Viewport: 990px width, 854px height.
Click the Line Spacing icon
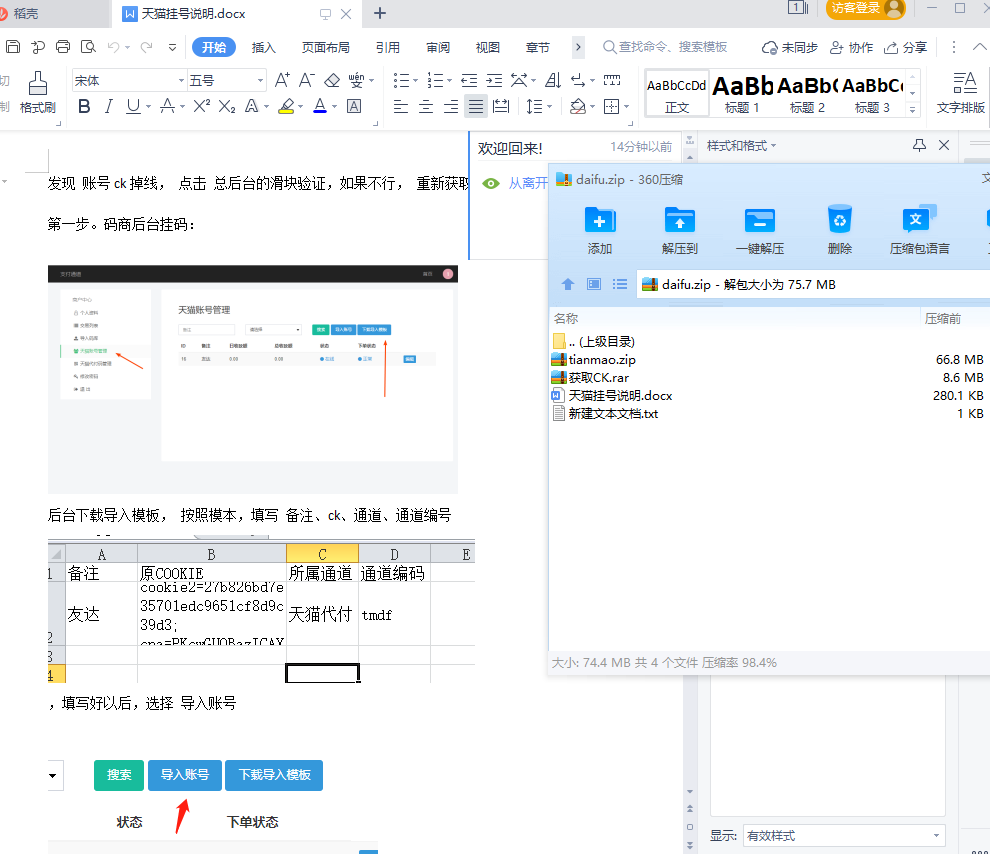534,106
